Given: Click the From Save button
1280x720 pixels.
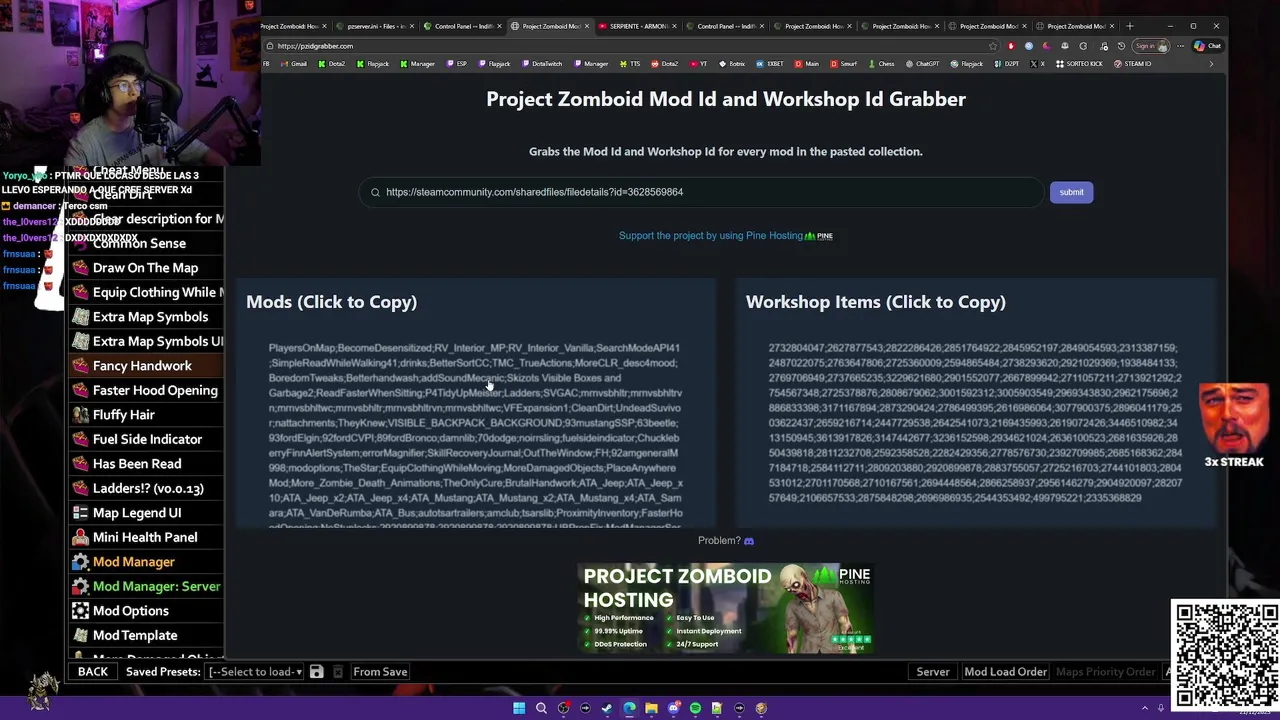Looking at the screenshot, I should coord(380,672).
